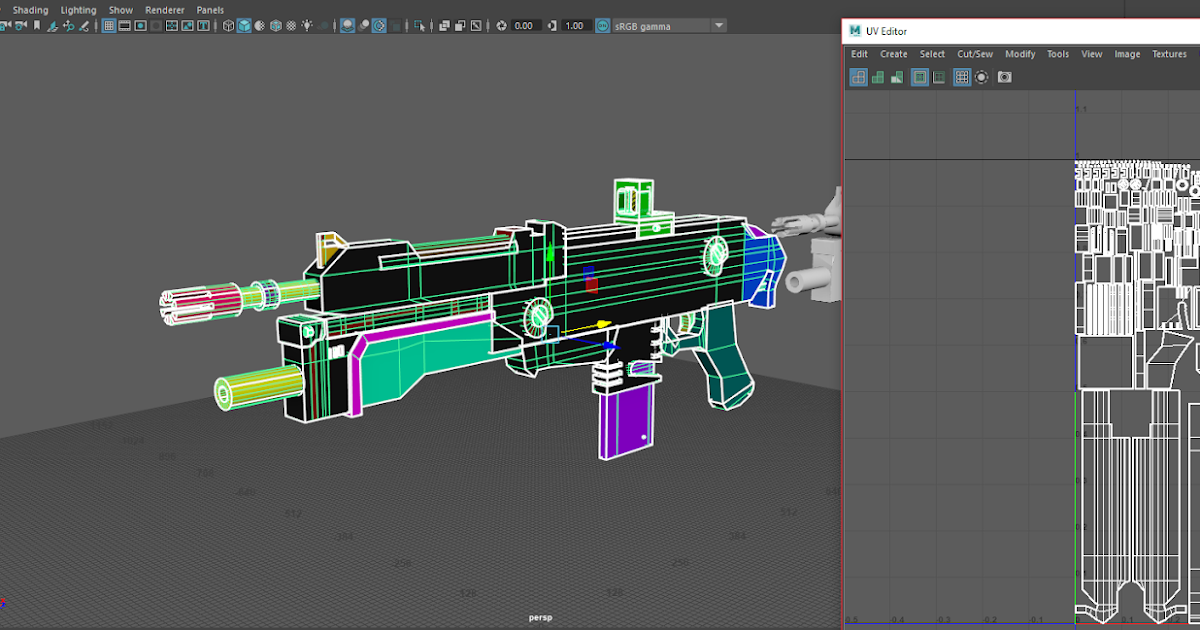
Task: Toggle the gamma control in the viewport
Action: 552,25
